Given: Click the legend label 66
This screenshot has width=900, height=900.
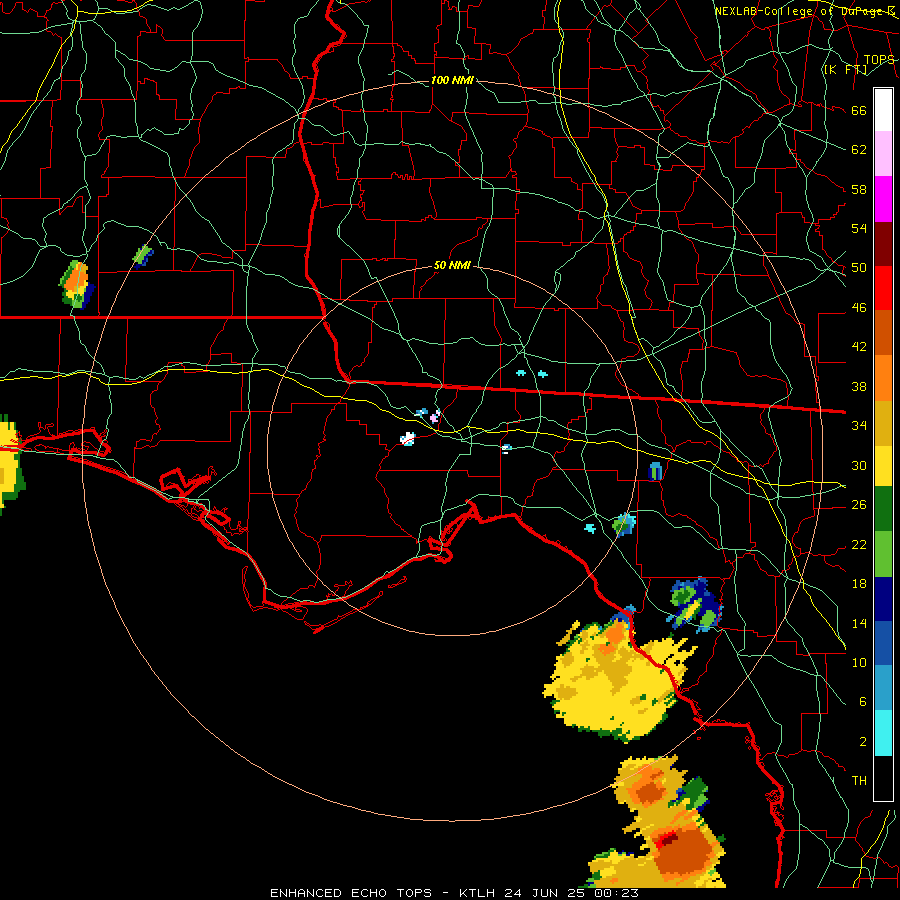Looking at the screenshot, I should pos(859,110).
